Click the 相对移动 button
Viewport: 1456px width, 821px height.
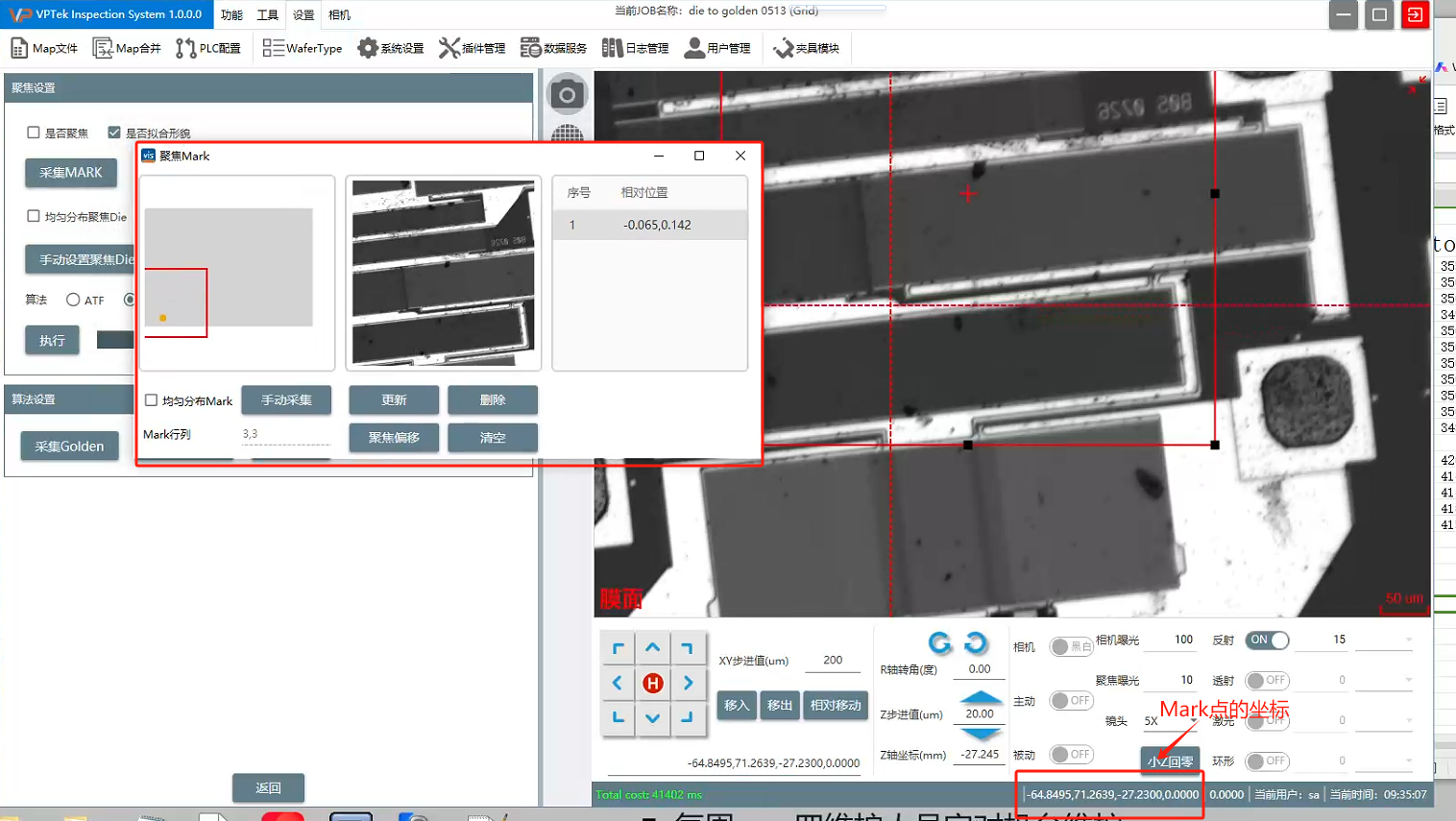click(835, 705)
